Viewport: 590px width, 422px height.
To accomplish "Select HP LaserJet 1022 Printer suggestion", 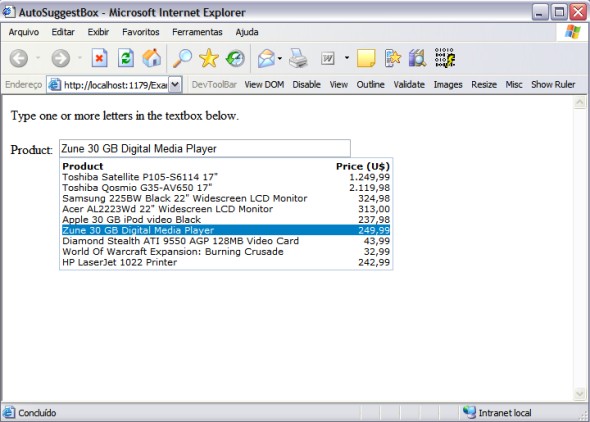I will 226,262.
